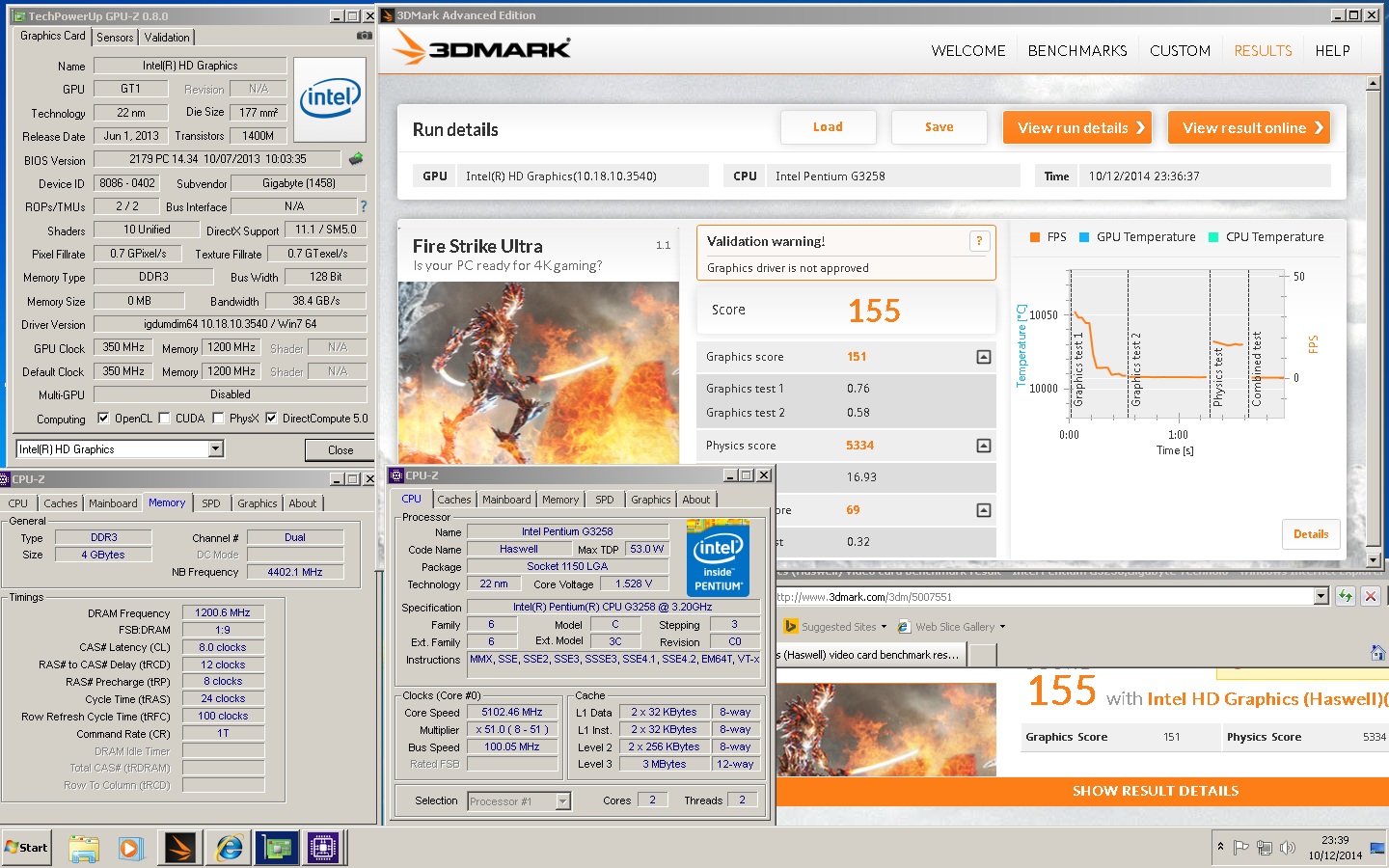Click the 3DMark logo in the header
1389x868 pixels.
point(482,48)
